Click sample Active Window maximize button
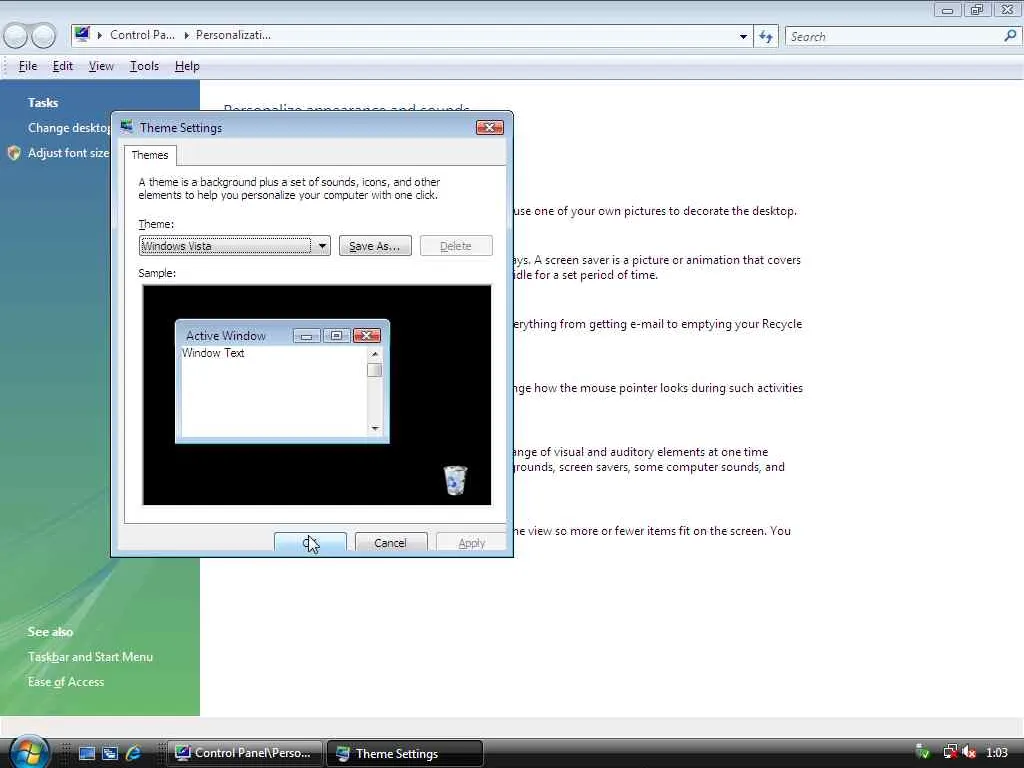The width and height of the screenshot is (1024, 768). coord(336,336)
